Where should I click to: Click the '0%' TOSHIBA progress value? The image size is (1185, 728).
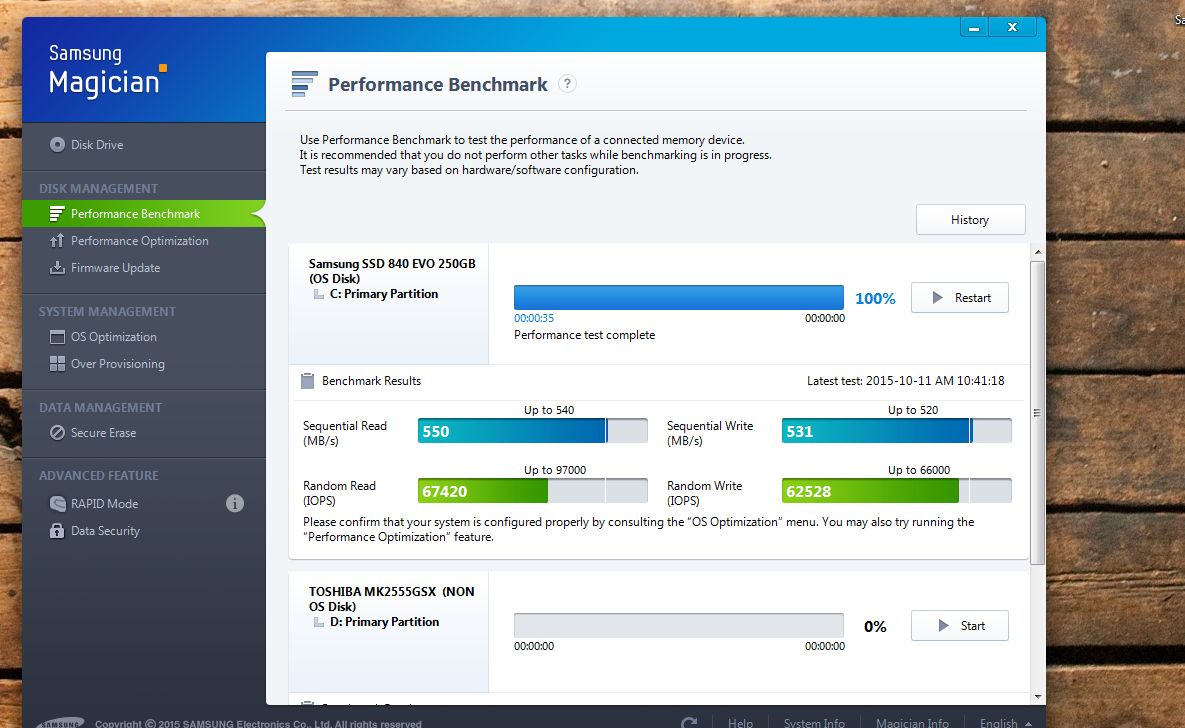pos(875,627)
